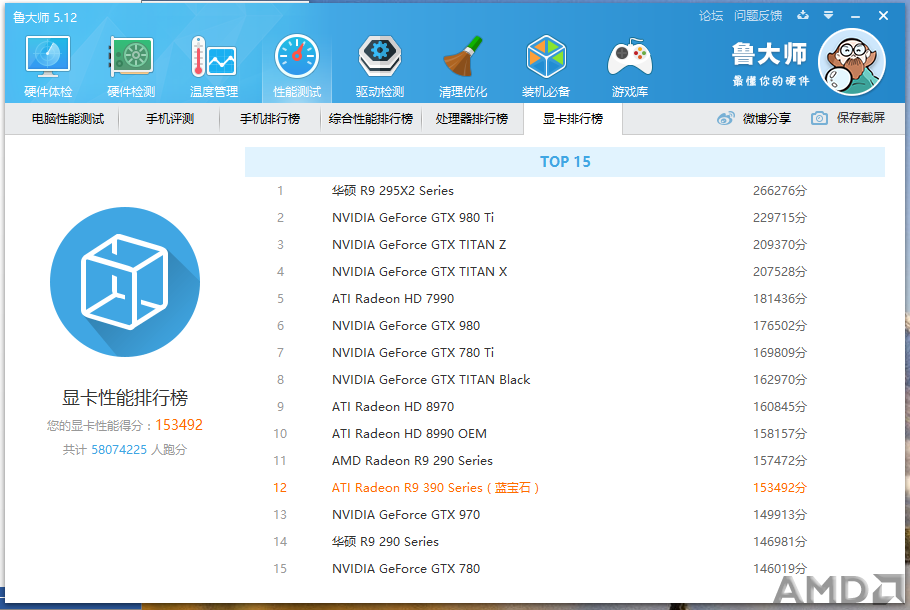Switch to 电脑性能测试 tab
Viewport: 910px width, 610px height.
68,119
